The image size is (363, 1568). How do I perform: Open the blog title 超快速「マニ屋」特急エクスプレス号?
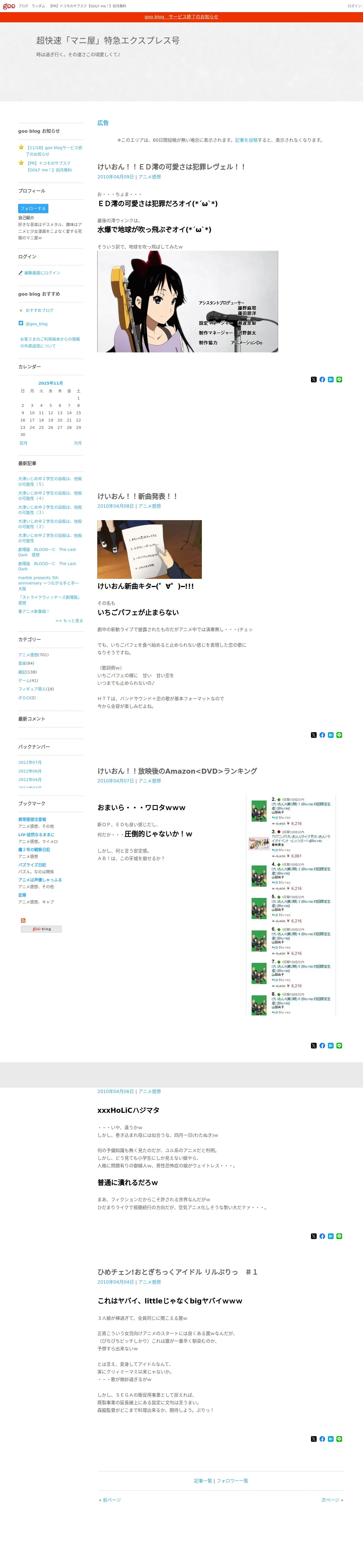point(108,40)
